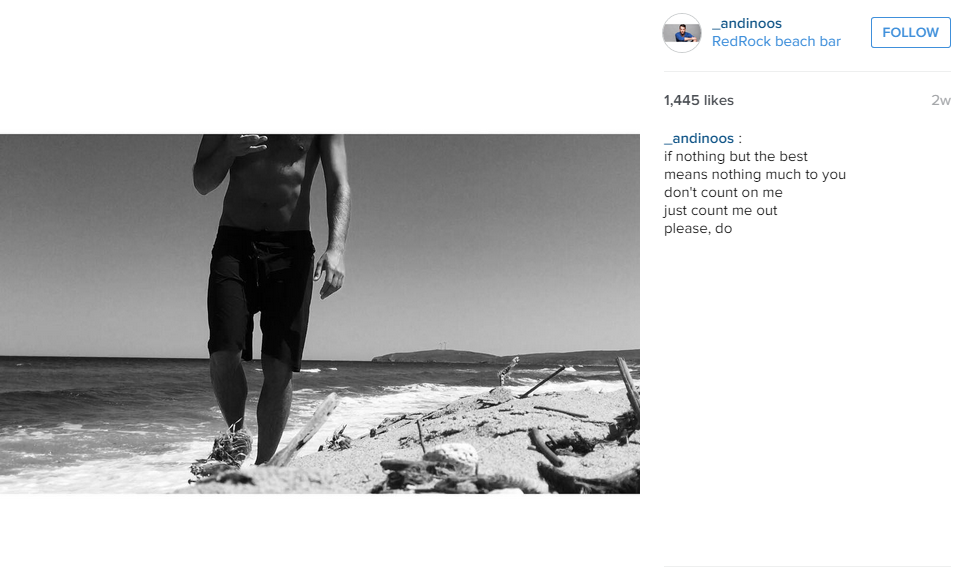Open _andinoos username in the caption

coord(699,138)
